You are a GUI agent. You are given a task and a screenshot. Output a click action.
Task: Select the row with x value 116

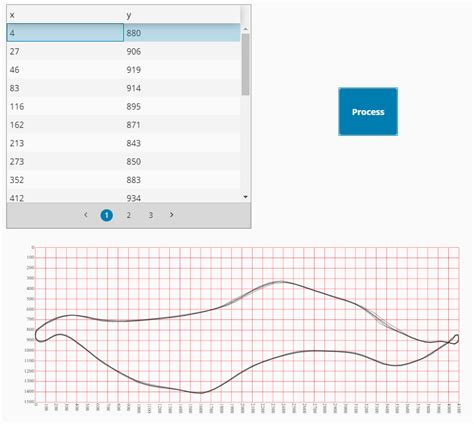(123, 106)
